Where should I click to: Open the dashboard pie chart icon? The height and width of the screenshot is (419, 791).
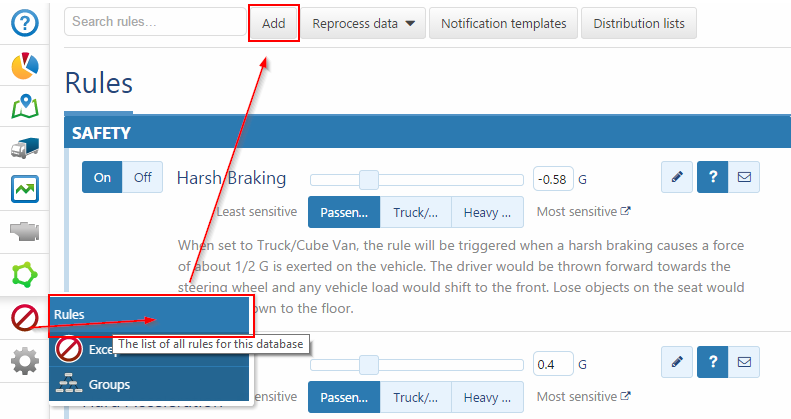(24, 66)
